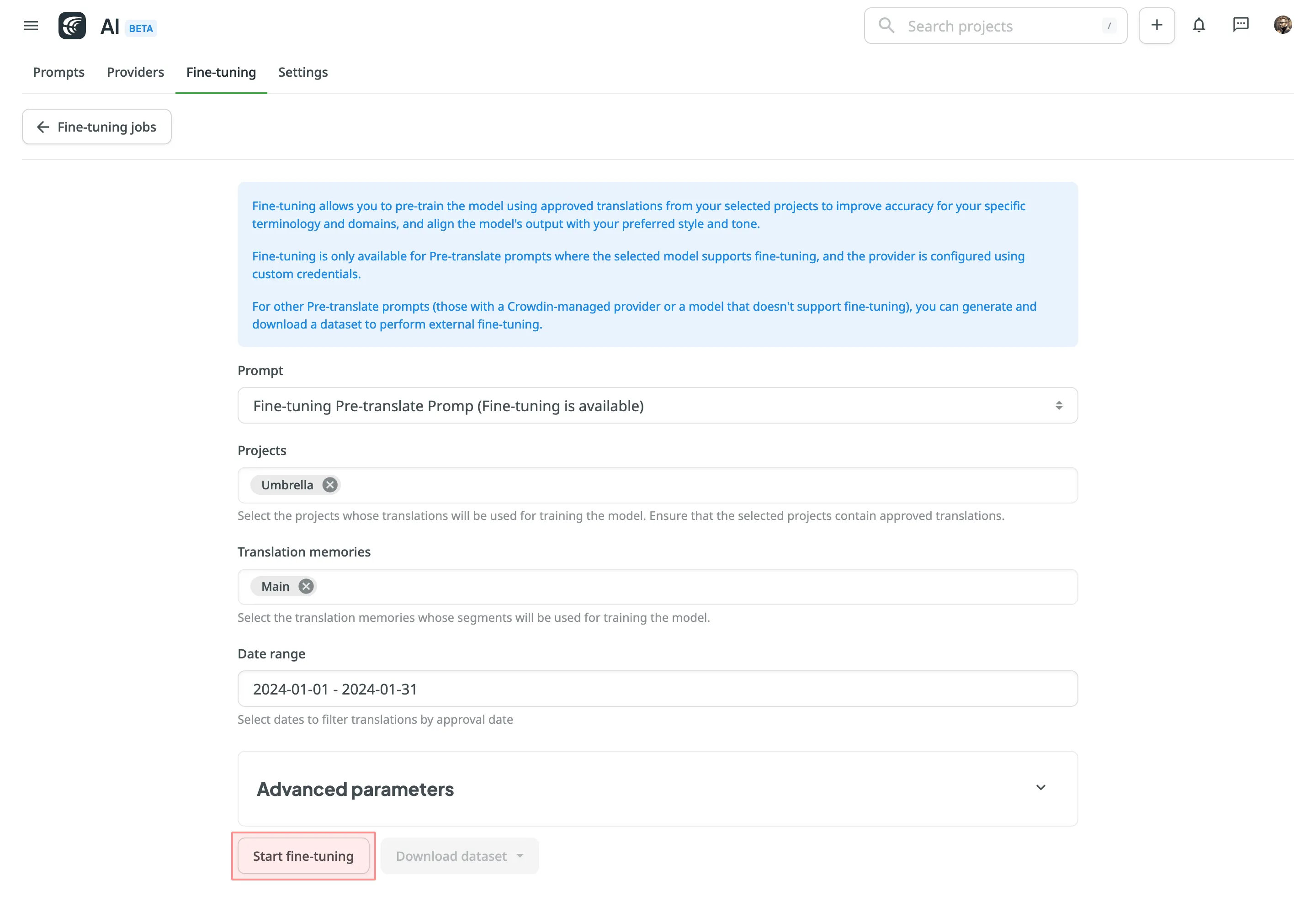Click the user profile avatar

pyautogui.click(x=1282, y=25)
